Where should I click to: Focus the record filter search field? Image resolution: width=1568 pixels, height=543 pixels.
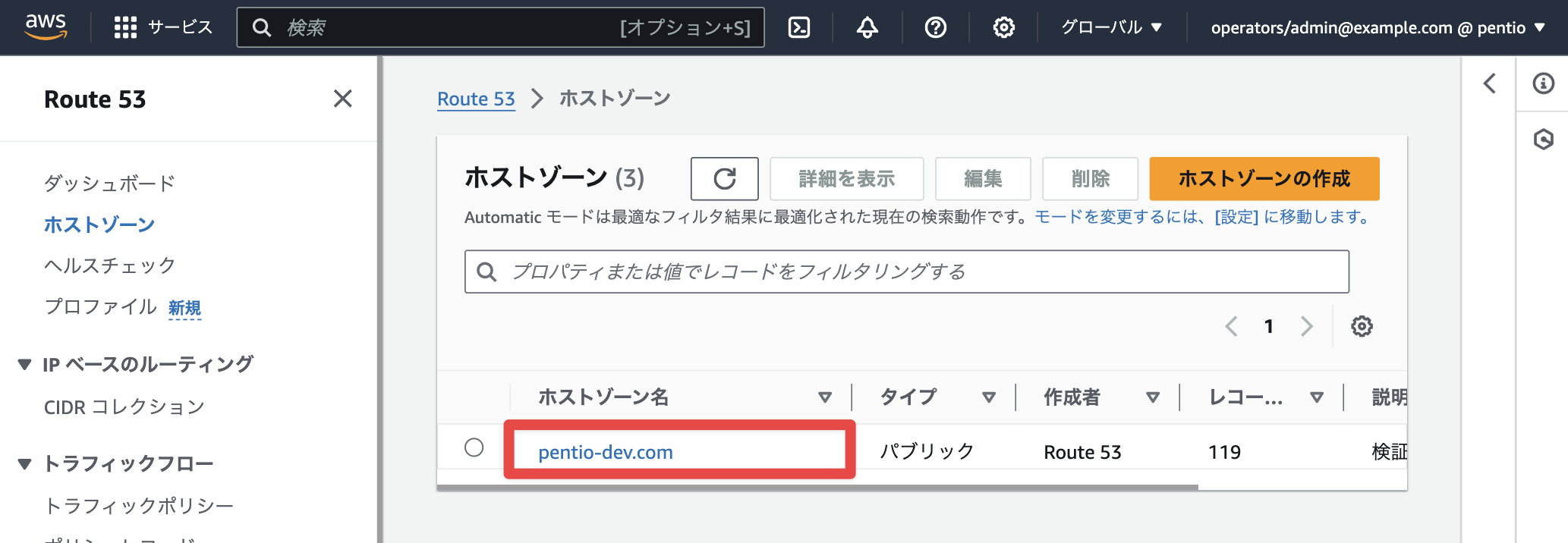(907, 271)
